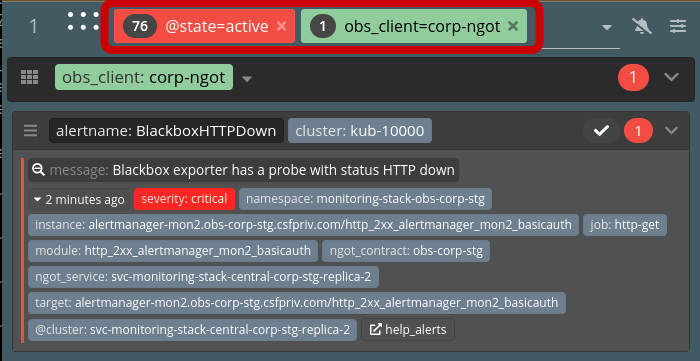700x361 pixels.
Task: Open the obs_client: corp-ngot label dropdown
Action: (247, 79)
